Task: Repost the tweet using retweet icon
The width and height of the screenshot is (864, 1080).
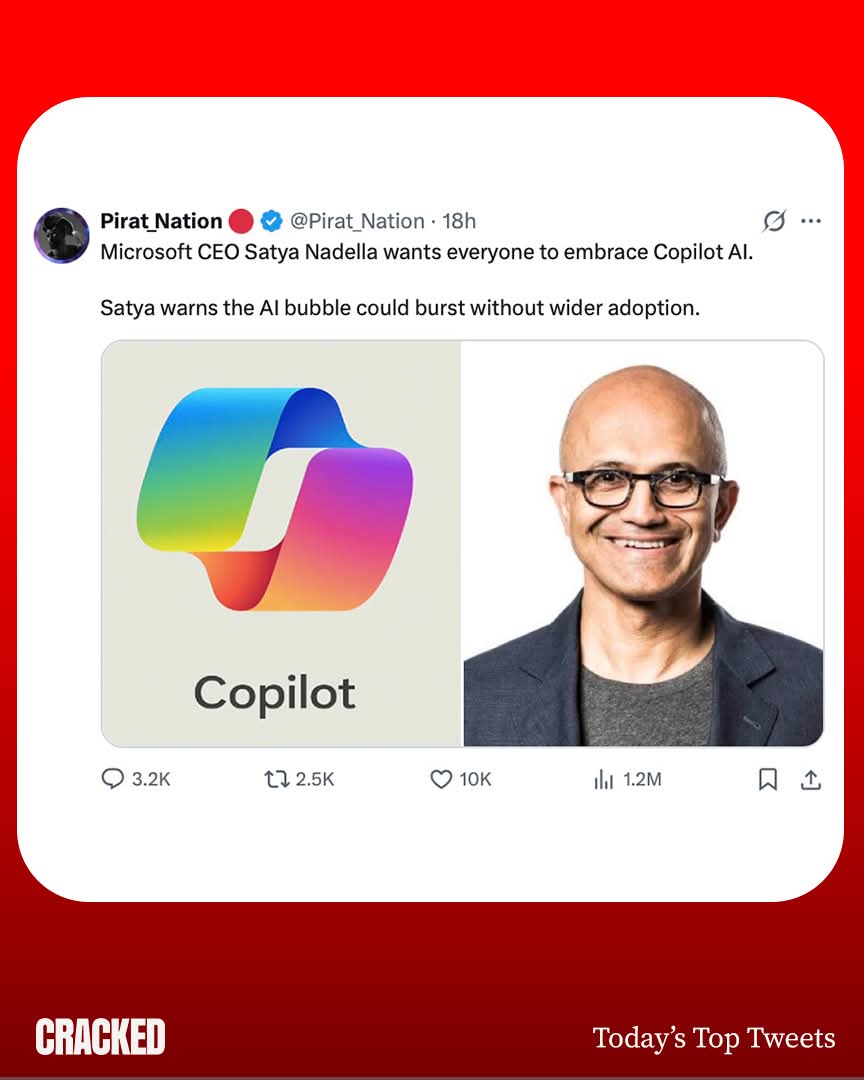Action: [x=276, y=779]
